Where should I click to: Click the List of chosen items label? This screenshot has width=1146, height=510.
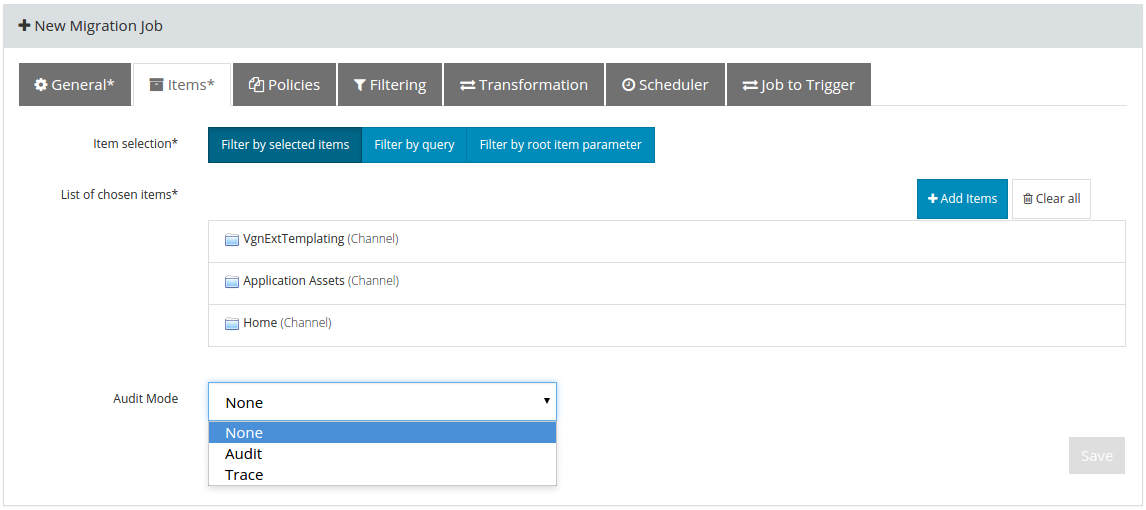tap(119, 194)
